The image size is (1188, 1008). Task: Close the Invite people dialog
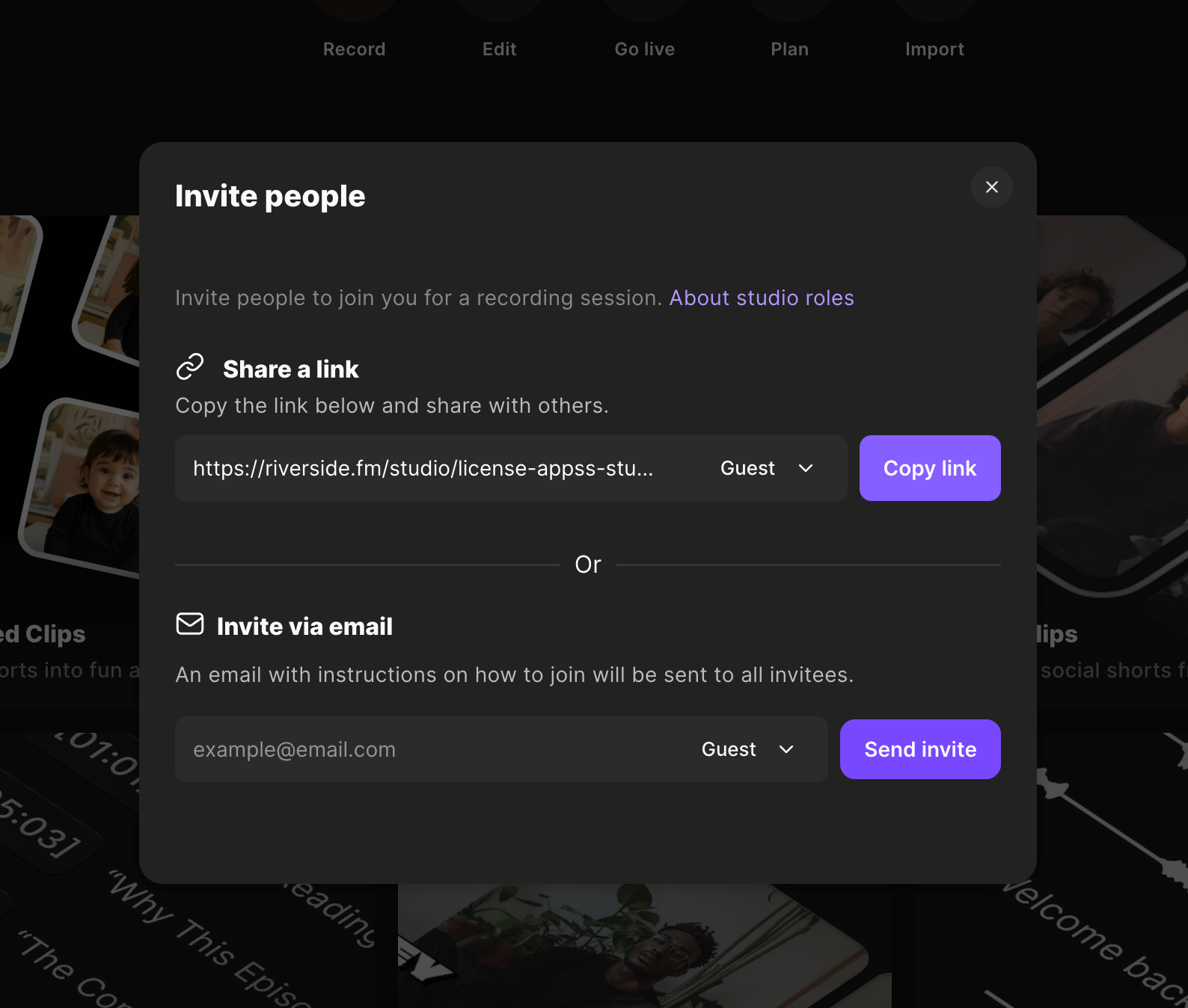991,187
